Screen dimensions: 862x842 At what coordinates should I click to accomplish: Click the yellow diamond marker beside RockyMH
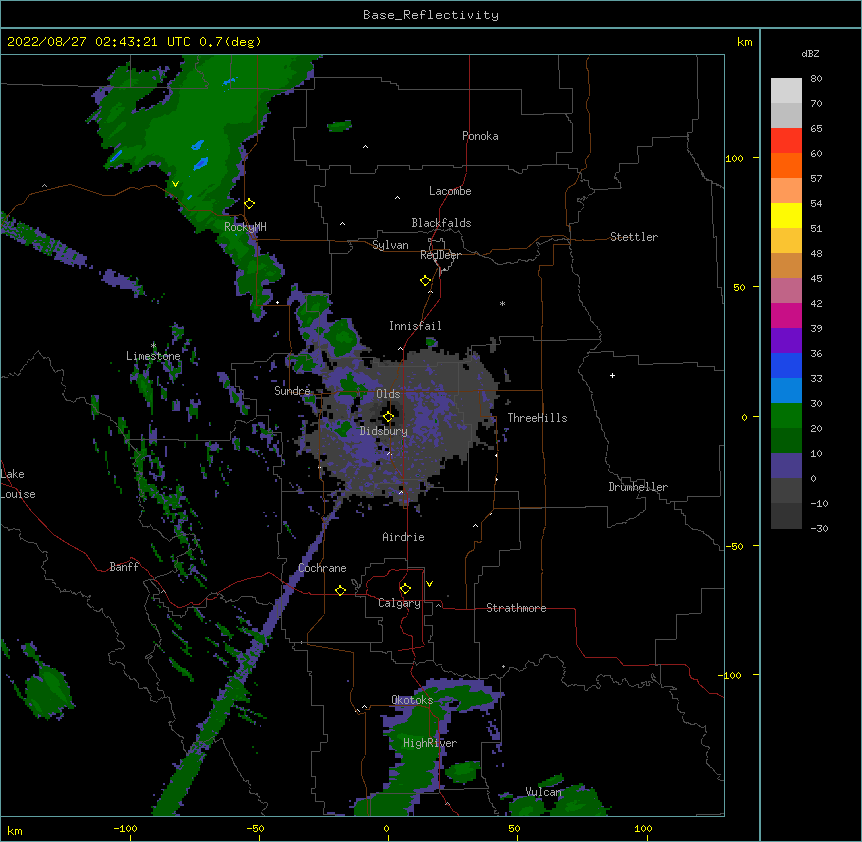point(250,204)
